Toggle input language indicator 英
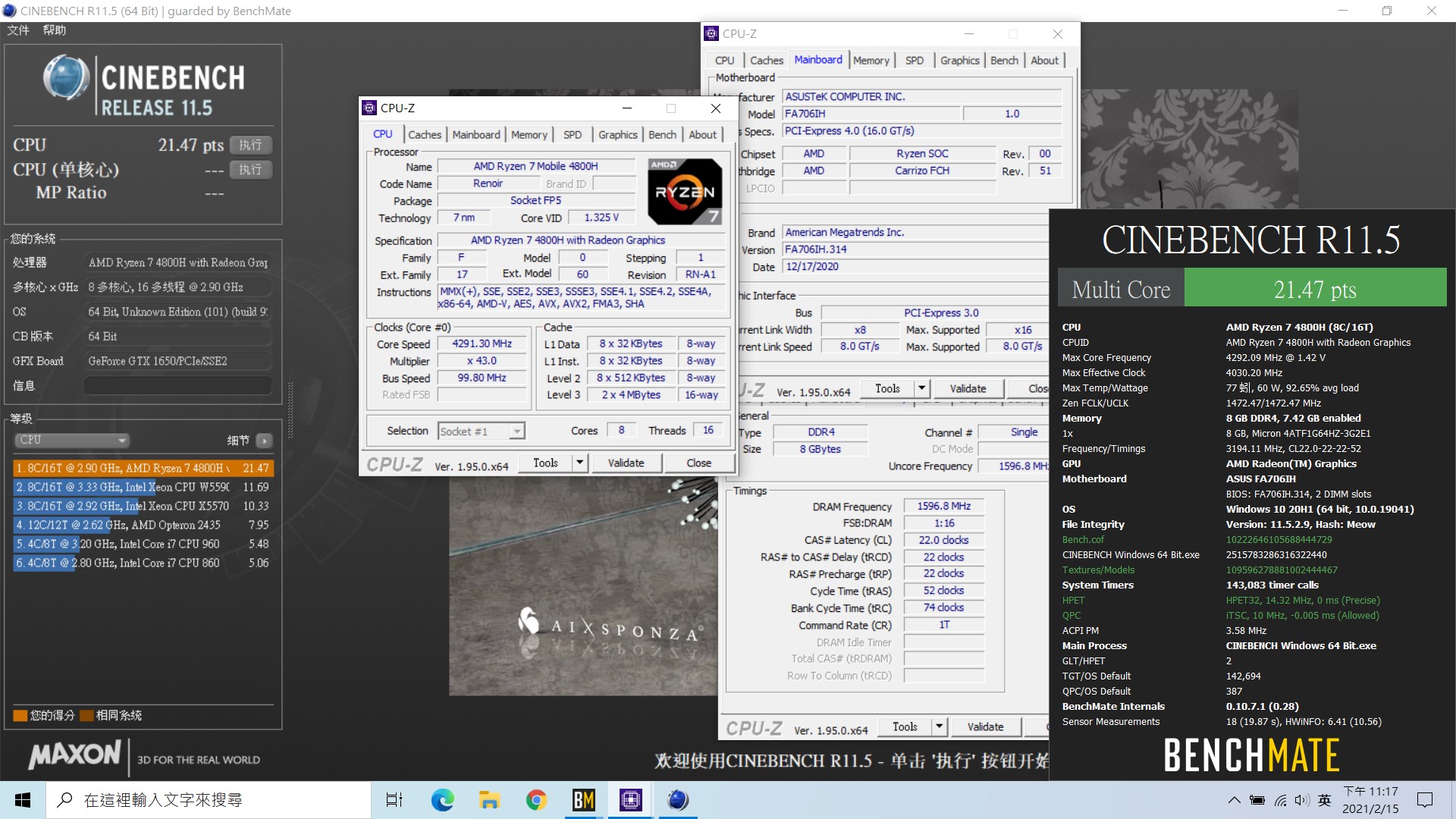This screenshot has width=1456, height=819. [x=1325, y=800]
